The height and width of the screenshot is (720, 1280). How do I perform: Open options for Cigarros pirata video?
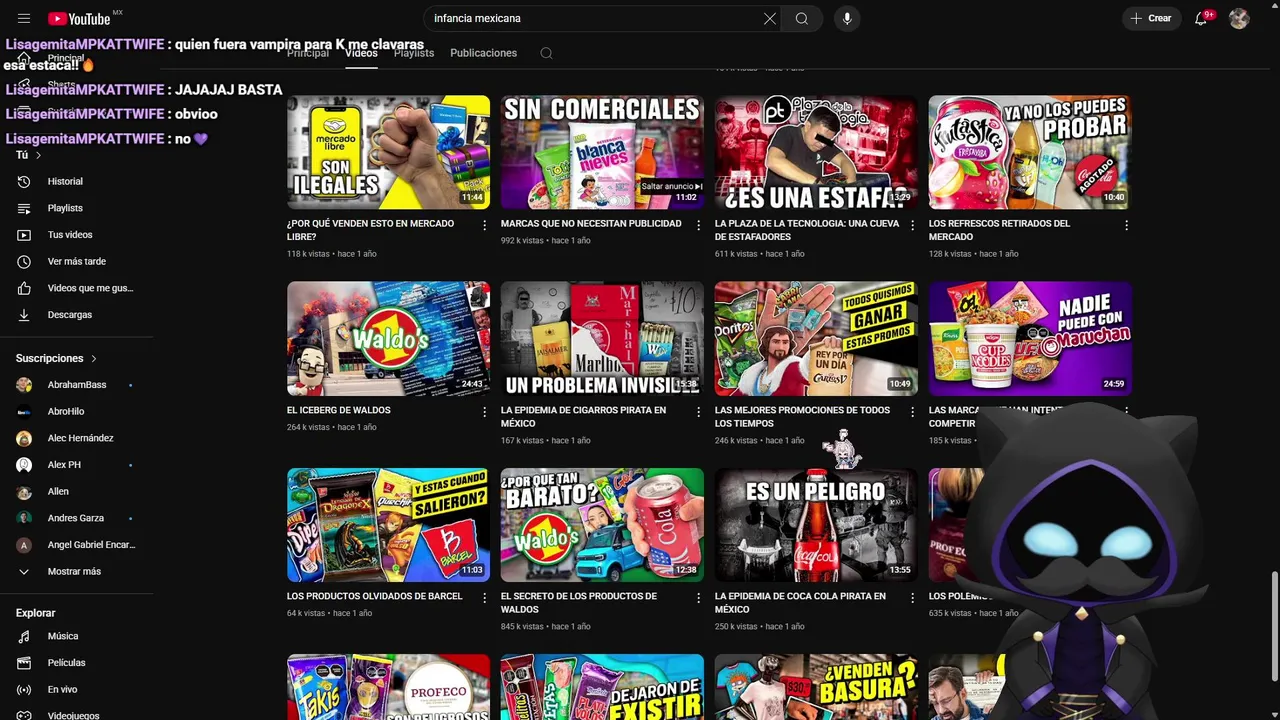tap(699, 411)
